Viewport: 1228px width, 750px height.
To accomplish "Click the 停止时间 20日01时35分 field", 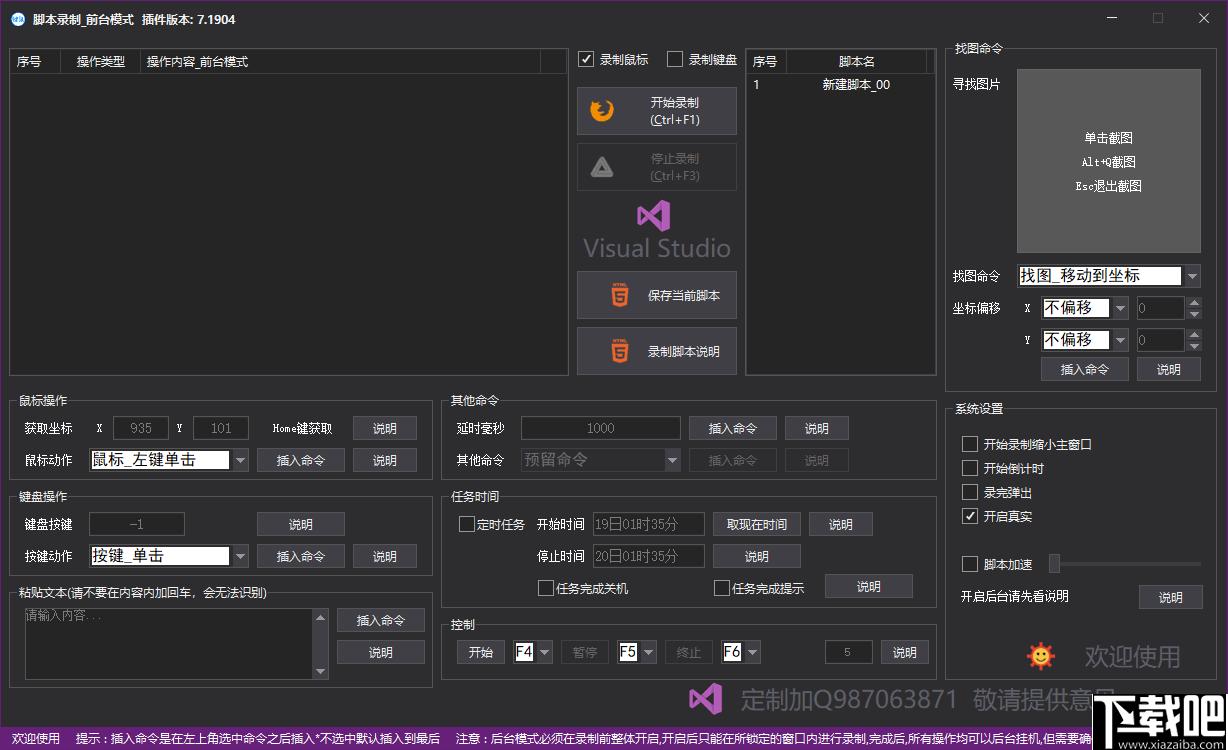I will click(649, 556).
